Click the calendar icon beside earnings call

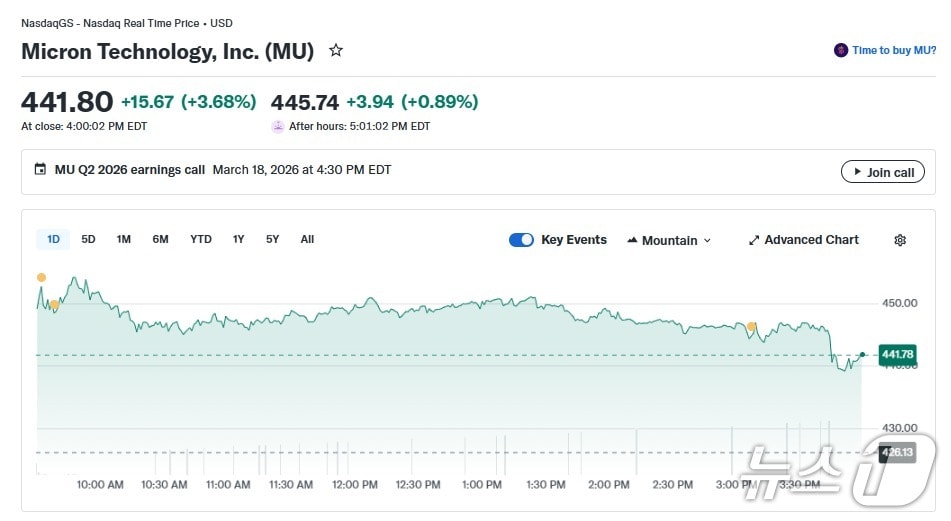click(40, 170)
